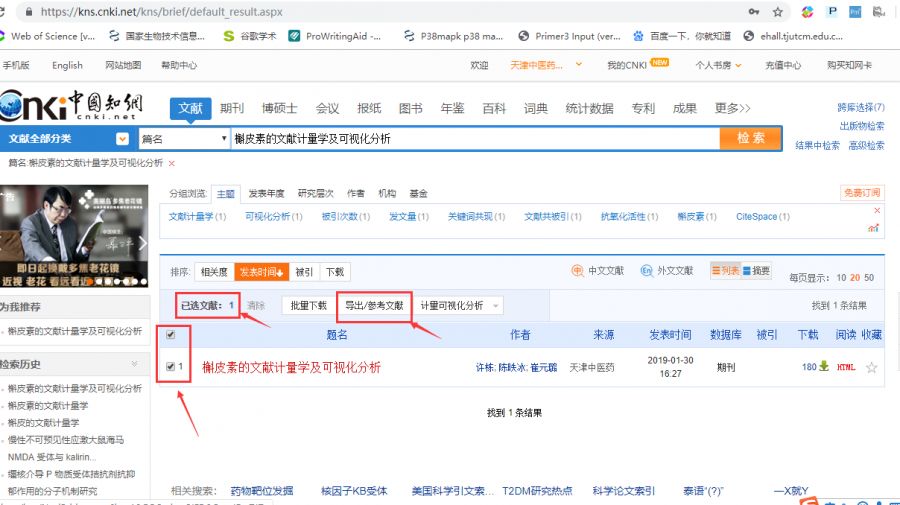
Task: Bookmark this page with star icon
Action: tap(778, 11)
